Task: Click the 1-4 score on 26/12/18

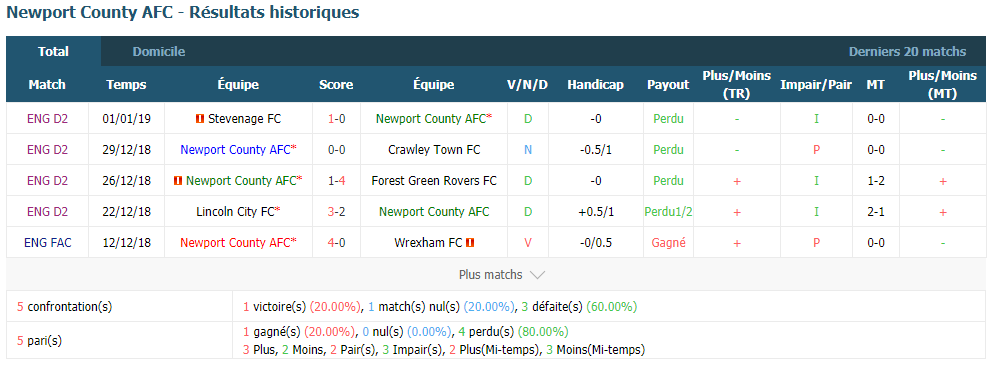Action: tap(336, 181)
